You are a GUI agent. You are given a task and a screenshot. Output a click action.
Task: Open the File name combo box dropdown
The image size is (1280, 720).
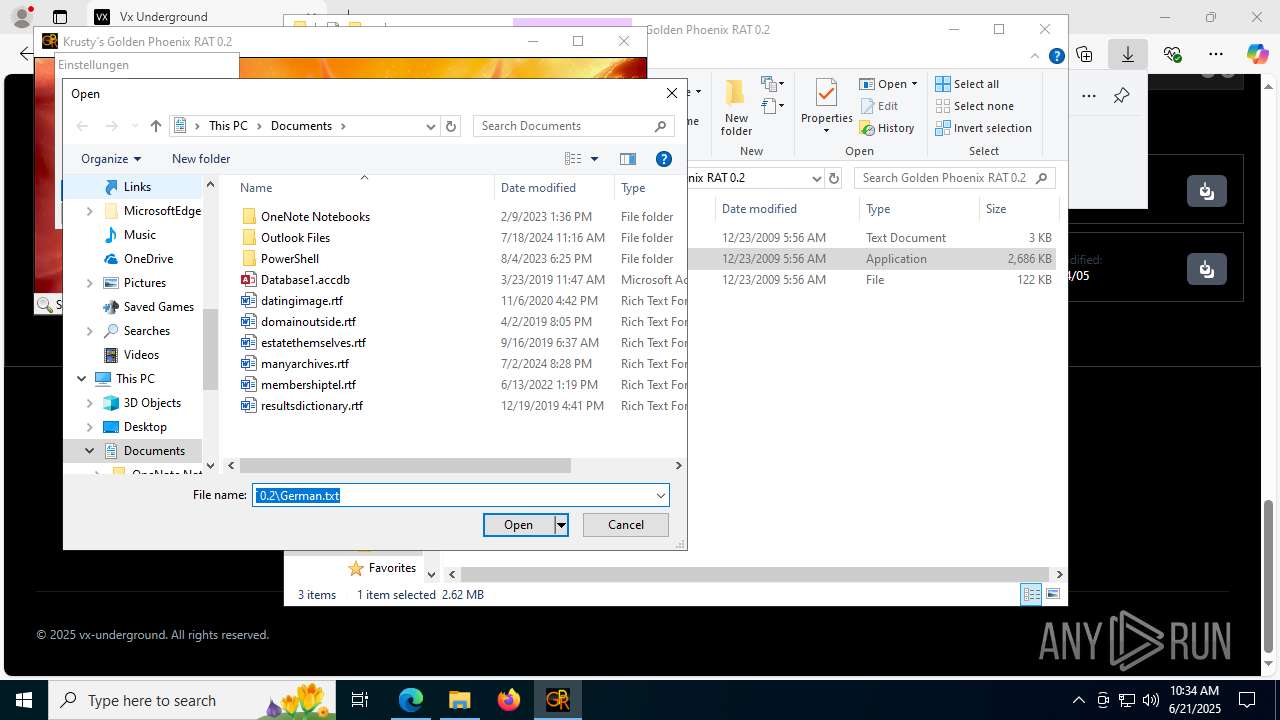pos(660,495)
